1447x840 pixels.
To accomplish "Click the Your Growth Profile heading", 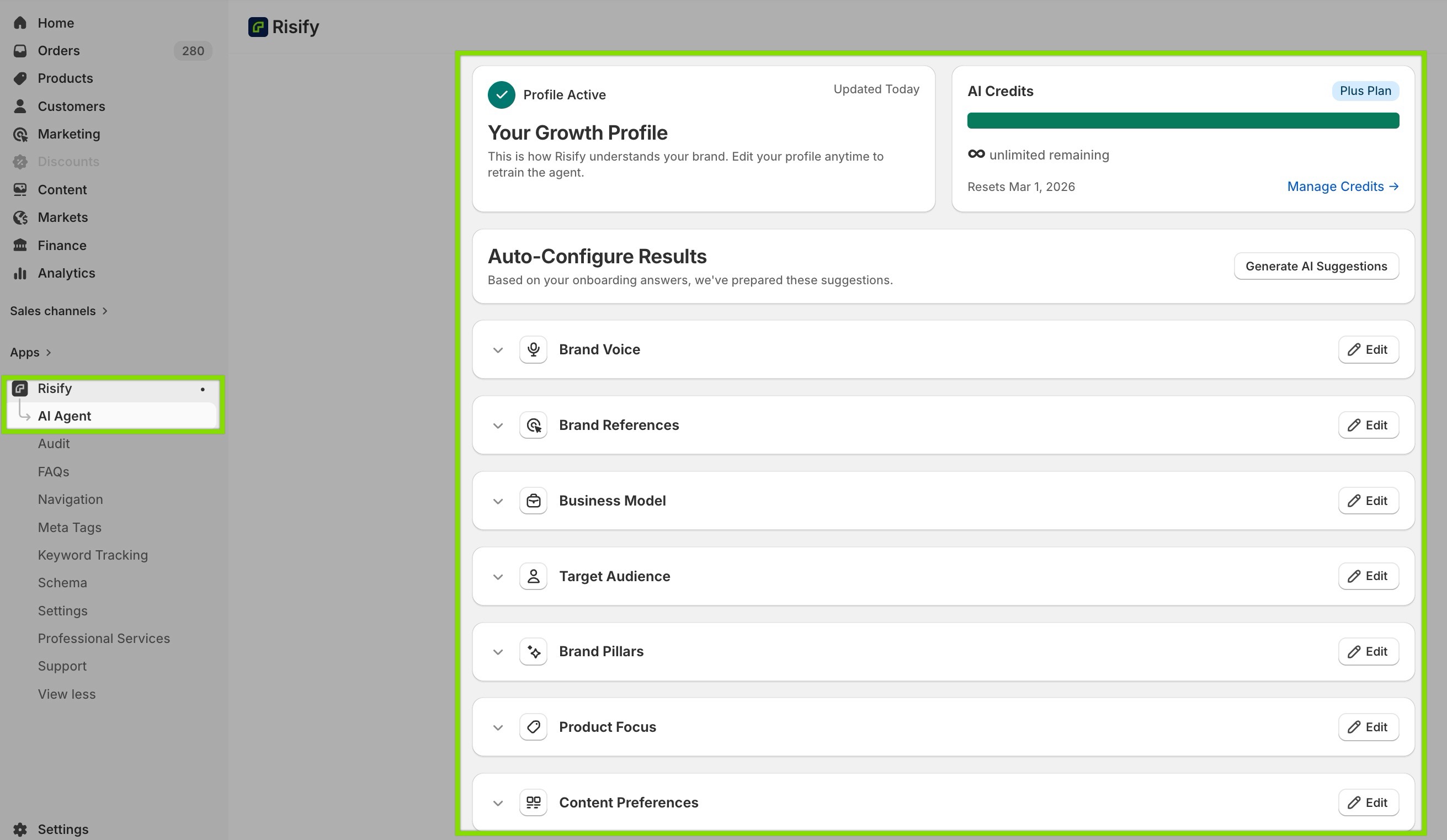I will [x=577, y=132].
